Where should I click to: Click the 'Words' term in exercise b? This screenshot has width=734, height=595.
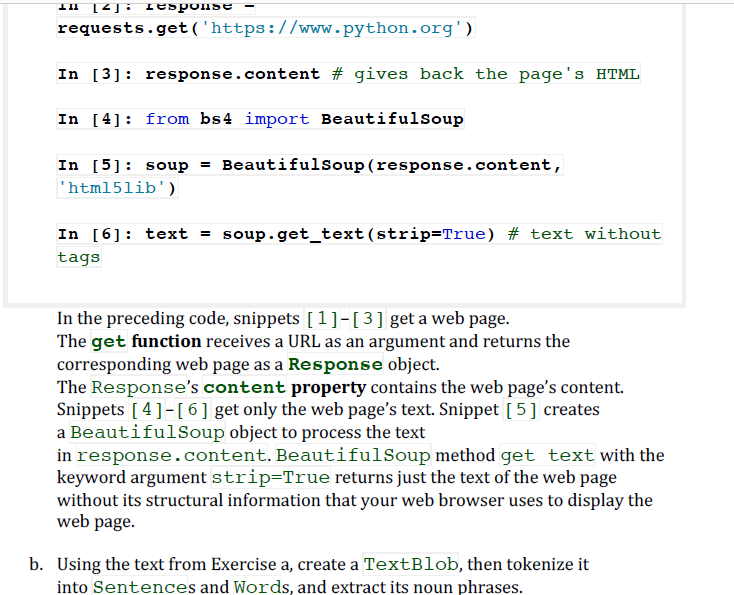point(262,587)
